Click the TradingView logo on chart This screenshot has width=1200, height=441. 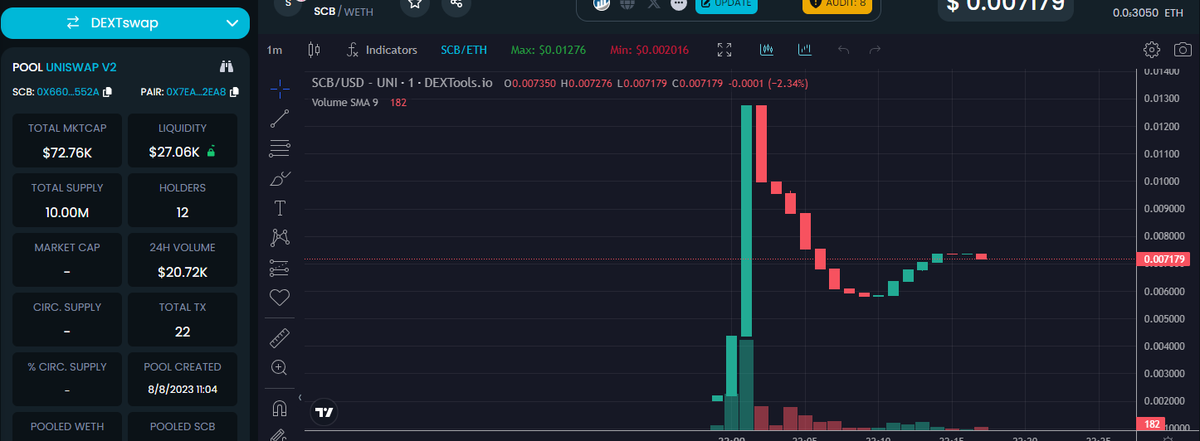(324, 411)
